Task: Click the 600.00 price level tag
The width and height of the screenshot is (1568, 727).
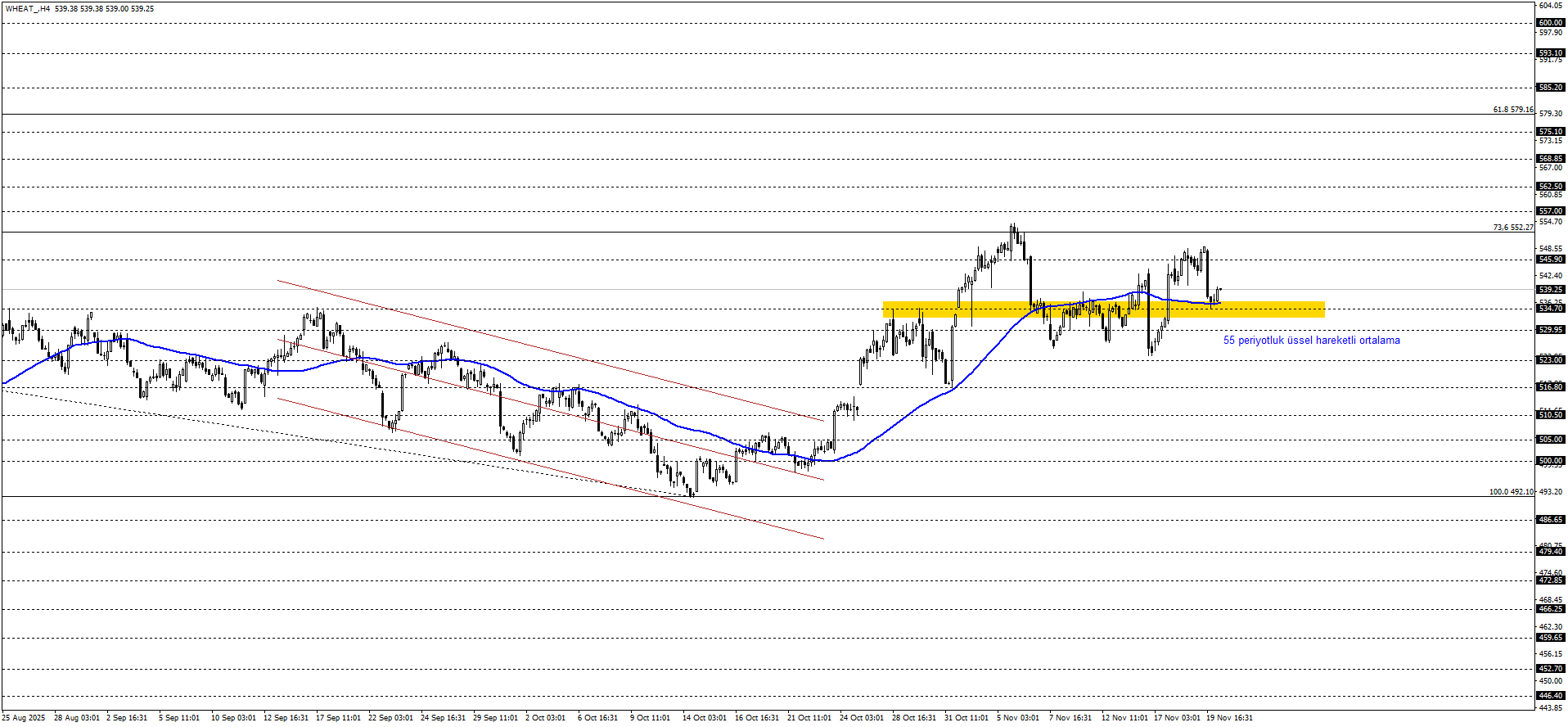Action: [x=1551, y=23]
